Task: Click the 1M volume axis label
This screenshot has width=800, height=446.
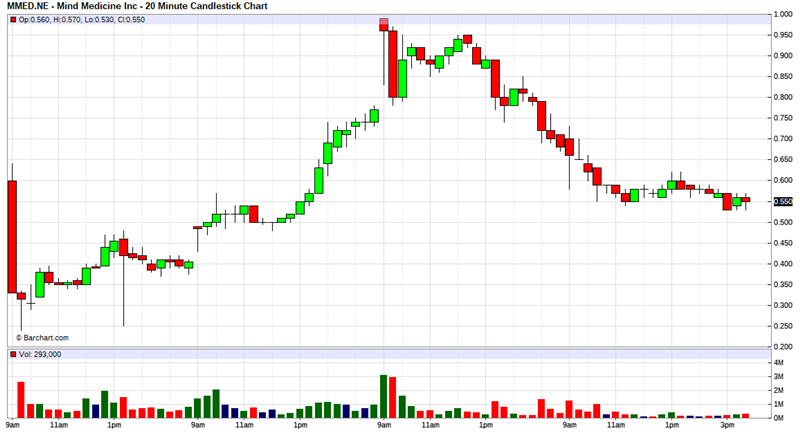Action: (779, 404)
